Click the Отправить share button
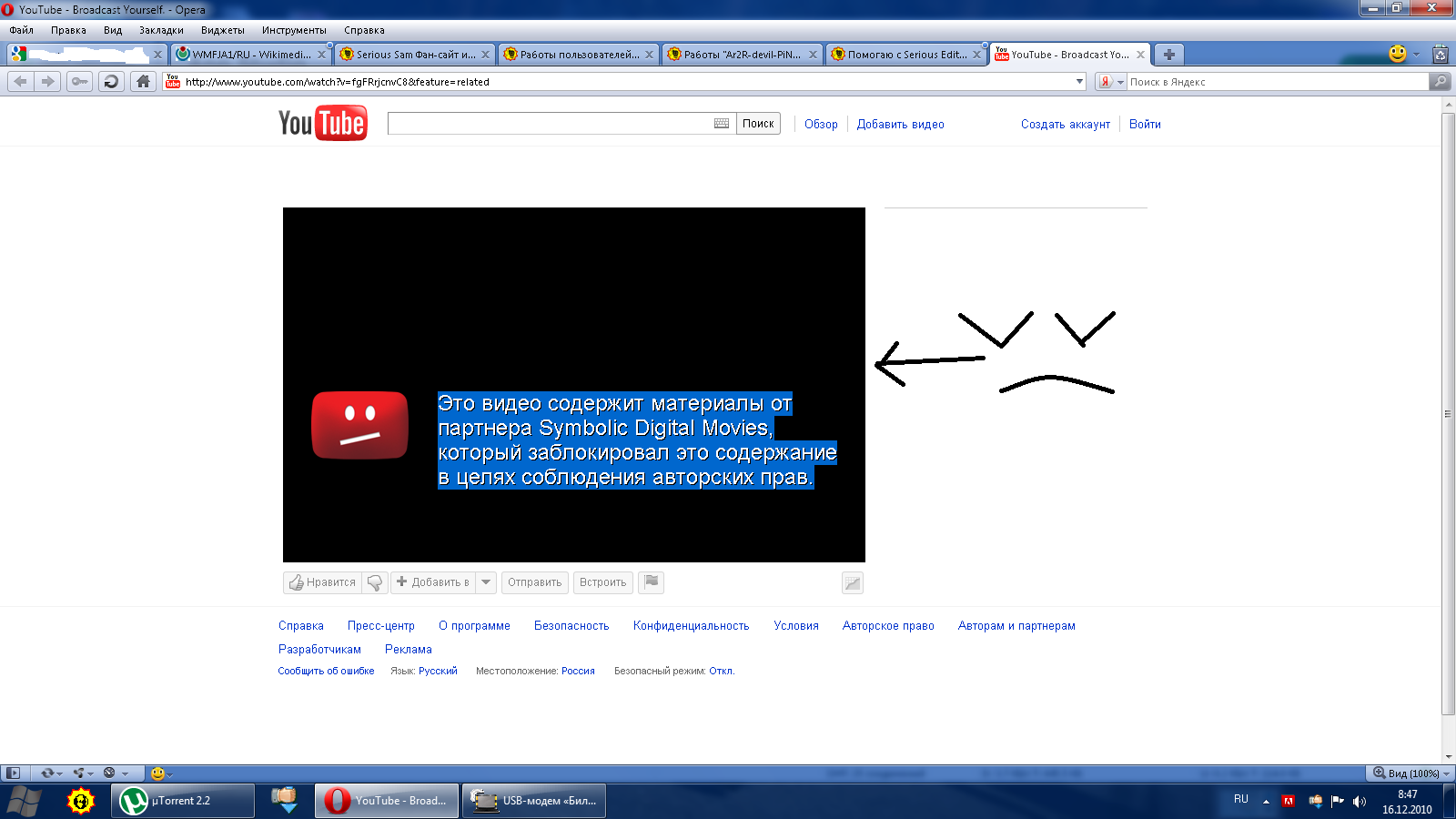This screenshot has height=819, width=1456. tap(535, 582)
